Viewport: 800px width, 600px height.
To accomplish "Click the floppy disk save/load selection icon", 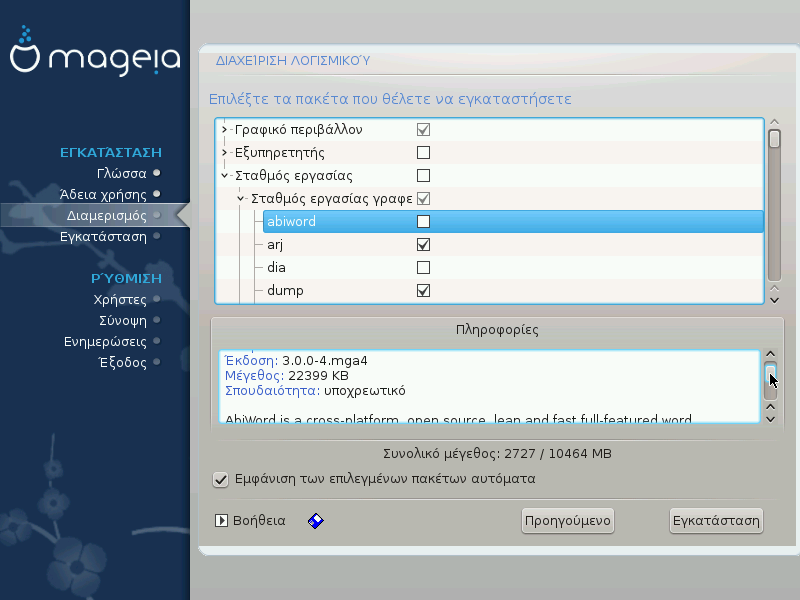I will pyautogui.click(x=316, y=521).
